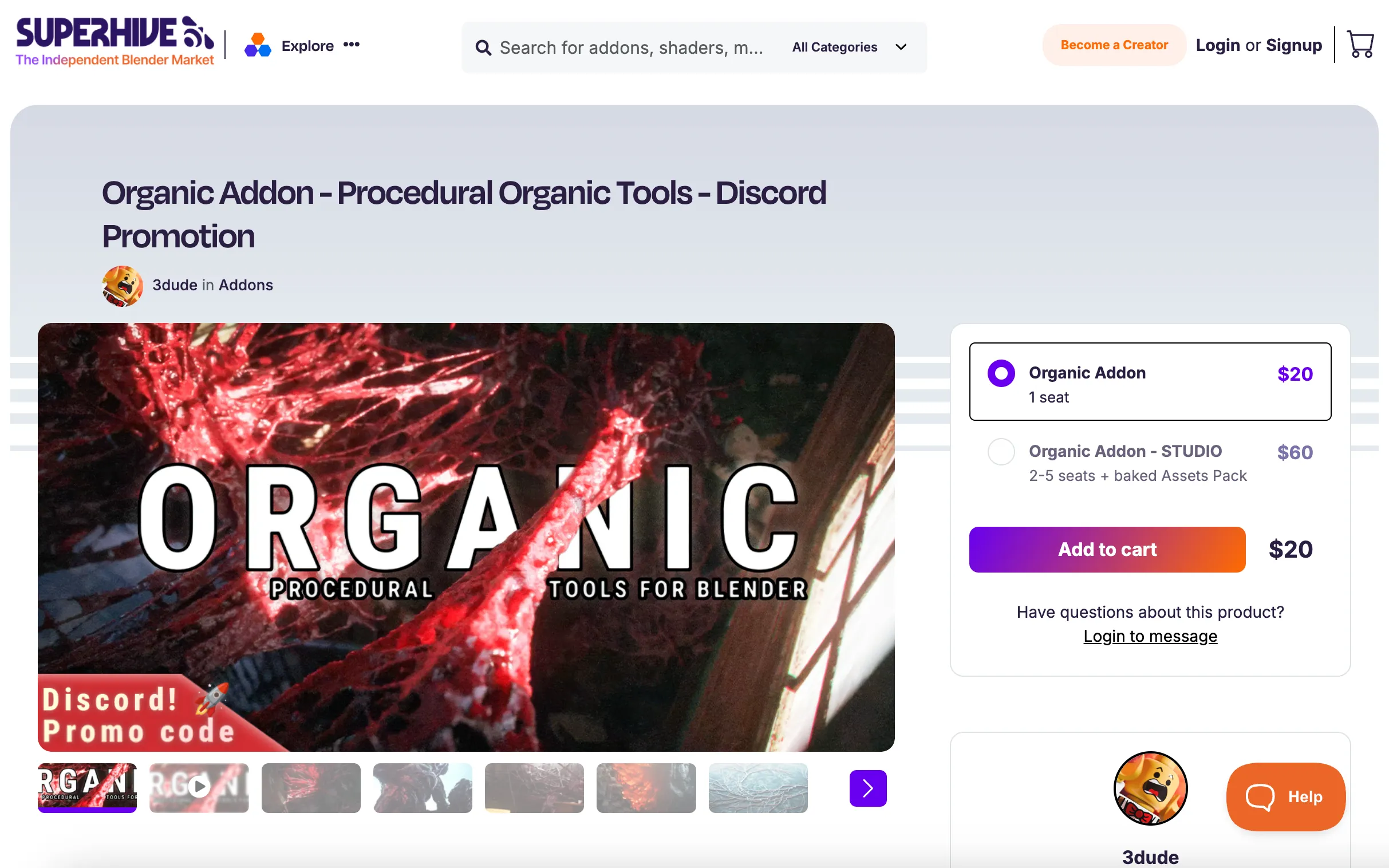1389x868 pixels.
Task: Click Login to message link
Action: click(x=1150, y=636)
